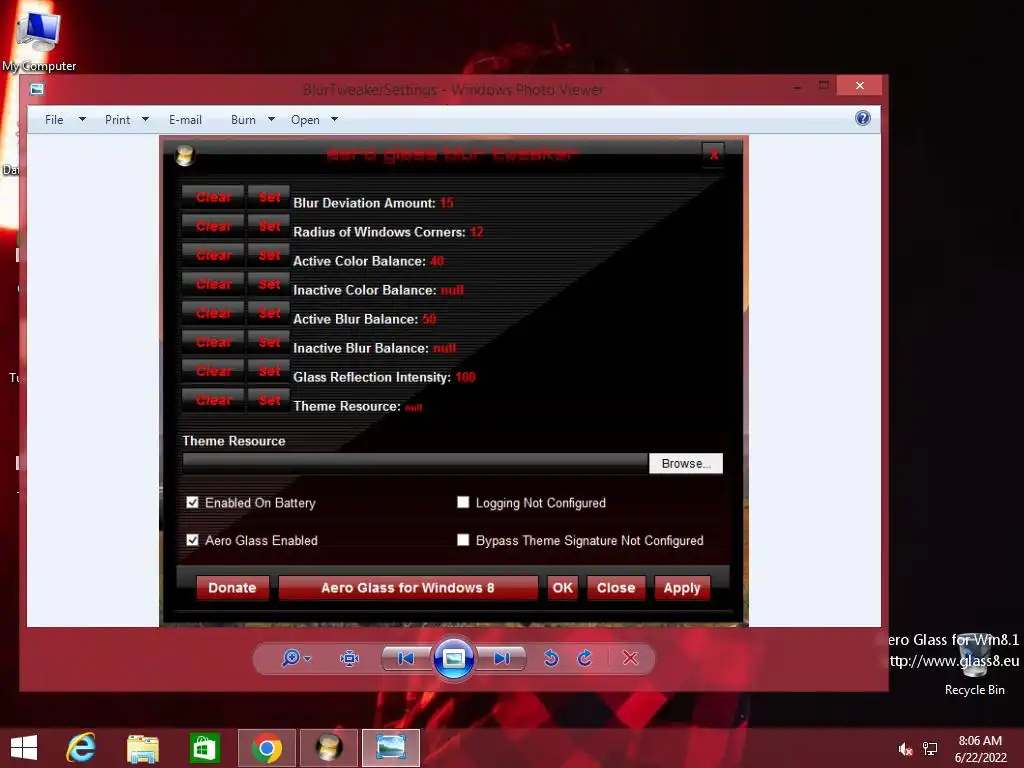Set the Active Blur Balance value
The width and height of the screenshot is (1024, 768).
pyautogui.click(x=269, y=313)
